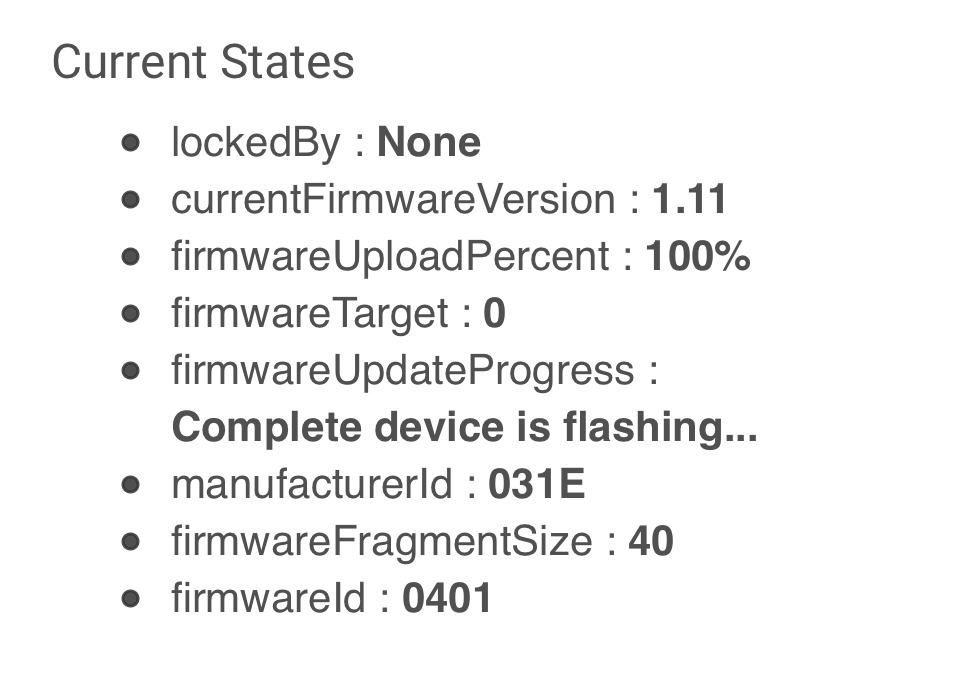Click the Current States heading
The height and width of the screenshot is (698, 957).
(203, 62)
